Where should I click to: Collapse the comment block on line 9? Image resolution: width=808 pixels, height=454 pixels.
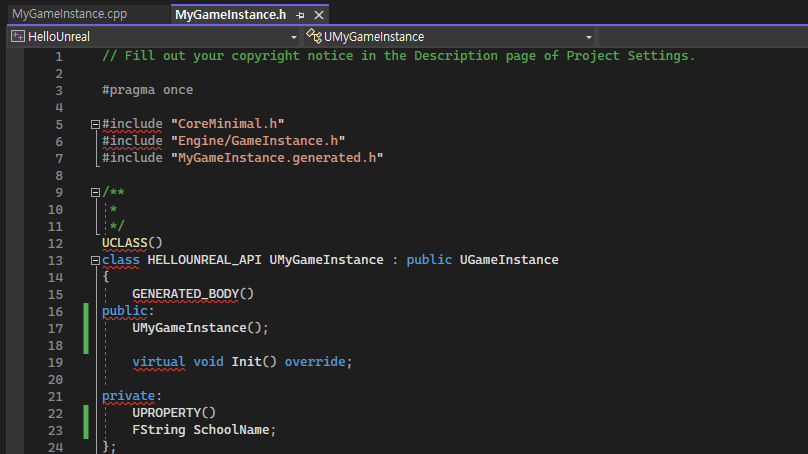[95, 192]
